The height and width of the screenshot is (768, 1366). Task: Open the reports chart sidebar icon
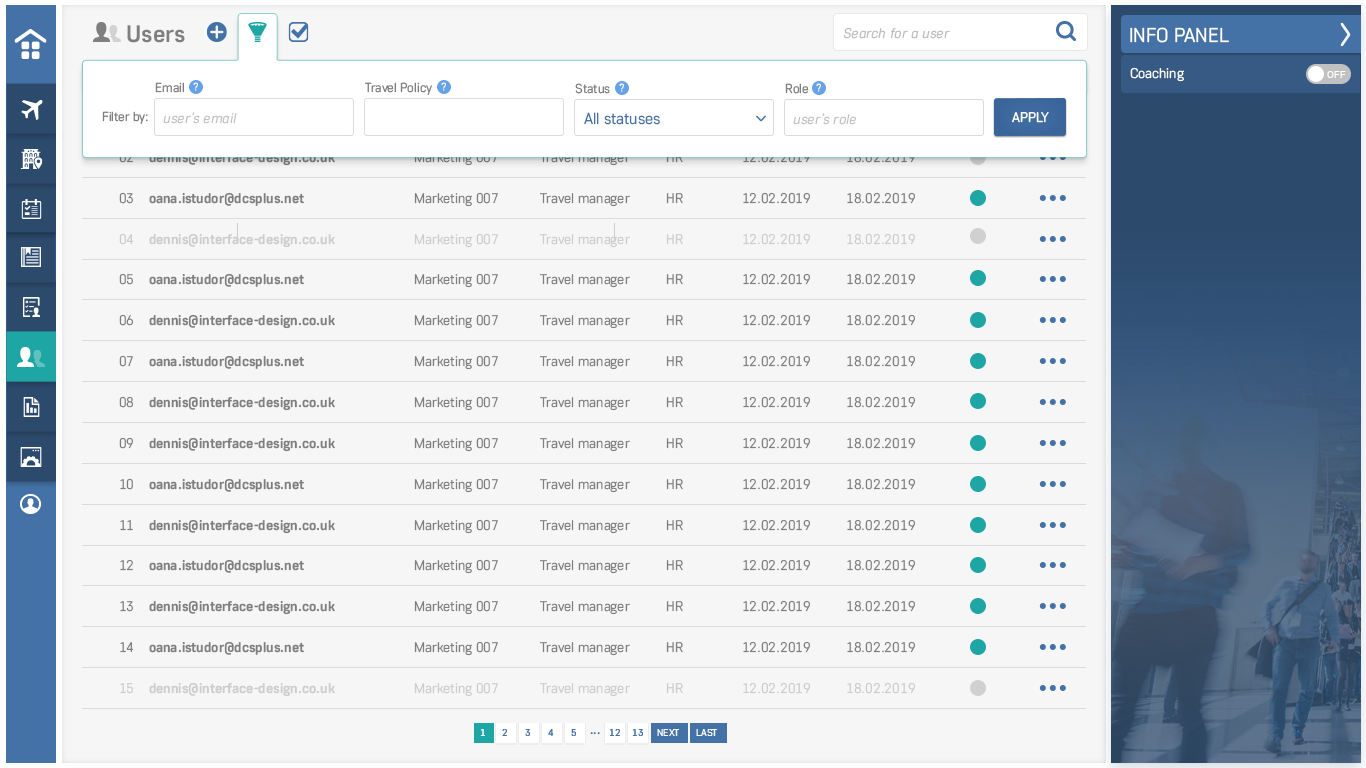tap(31, 406)
